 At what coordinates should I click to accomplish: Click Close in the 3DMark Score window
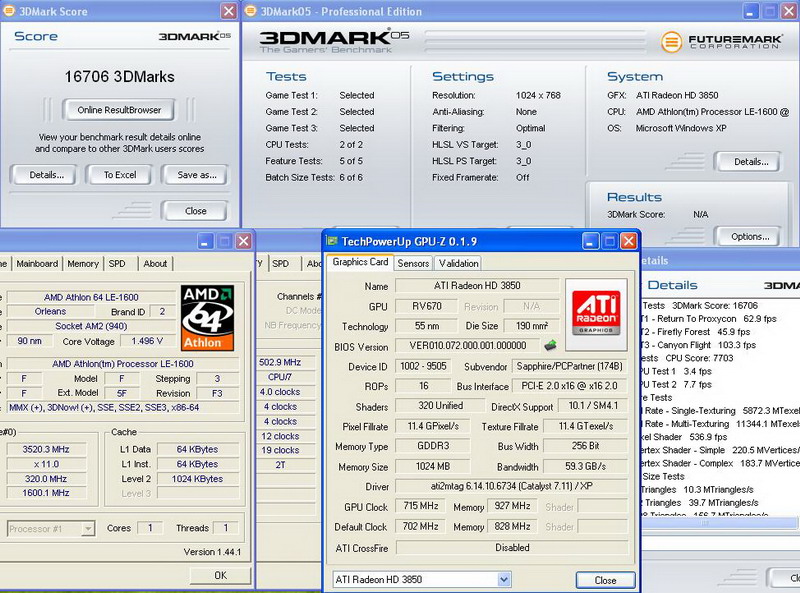[x=195, y=211]
